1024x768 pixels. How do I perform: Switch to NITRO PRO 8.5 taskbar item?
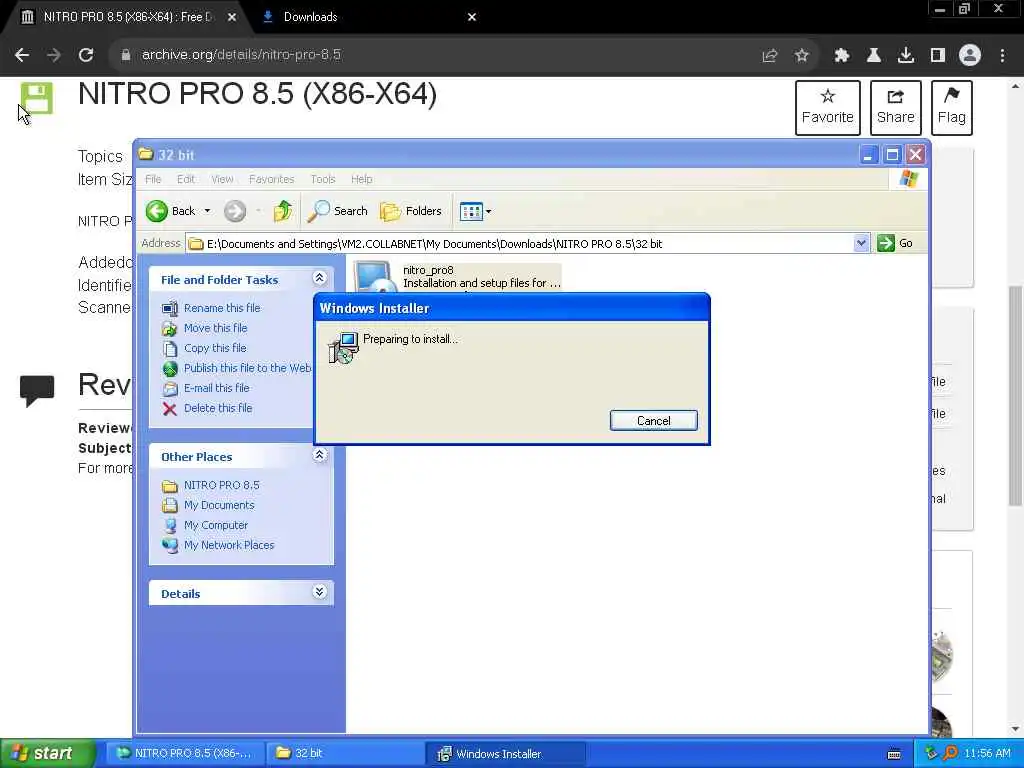click(185, 754)
